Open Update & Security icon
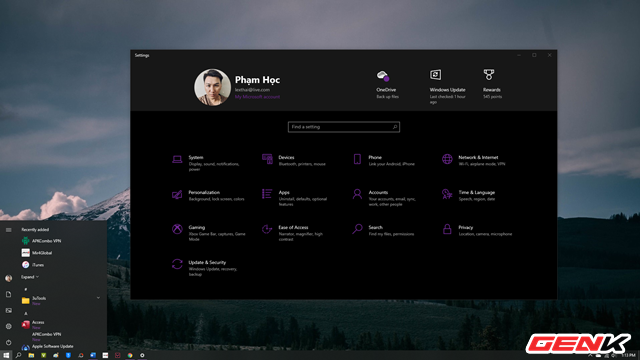This screenshot has height=360, width=640. pos(177,264)
